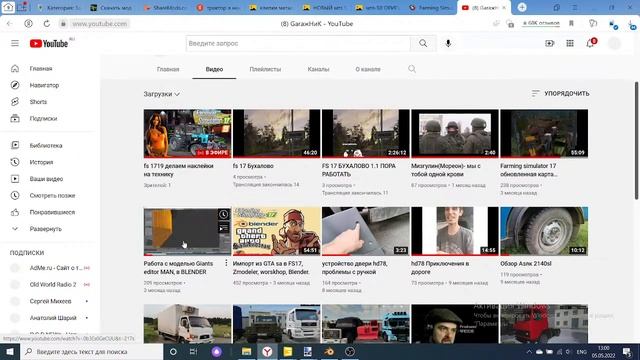This screenshot has width=640, height=360.
Task: Open Обзор Азлк 2140sl video title
Action: point(526,264)
